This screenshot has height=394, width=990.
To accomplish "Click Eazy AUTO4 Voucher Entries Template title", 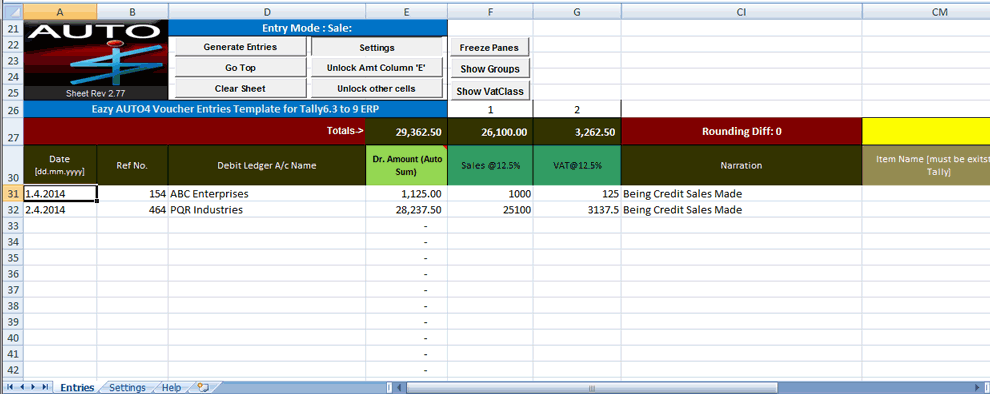I will (235, 109).
